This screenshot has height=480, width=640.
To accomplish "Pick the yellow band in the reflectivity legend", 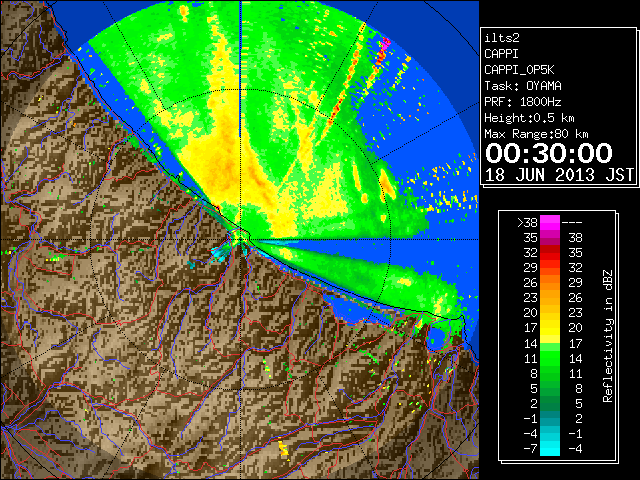I will 550,328.
